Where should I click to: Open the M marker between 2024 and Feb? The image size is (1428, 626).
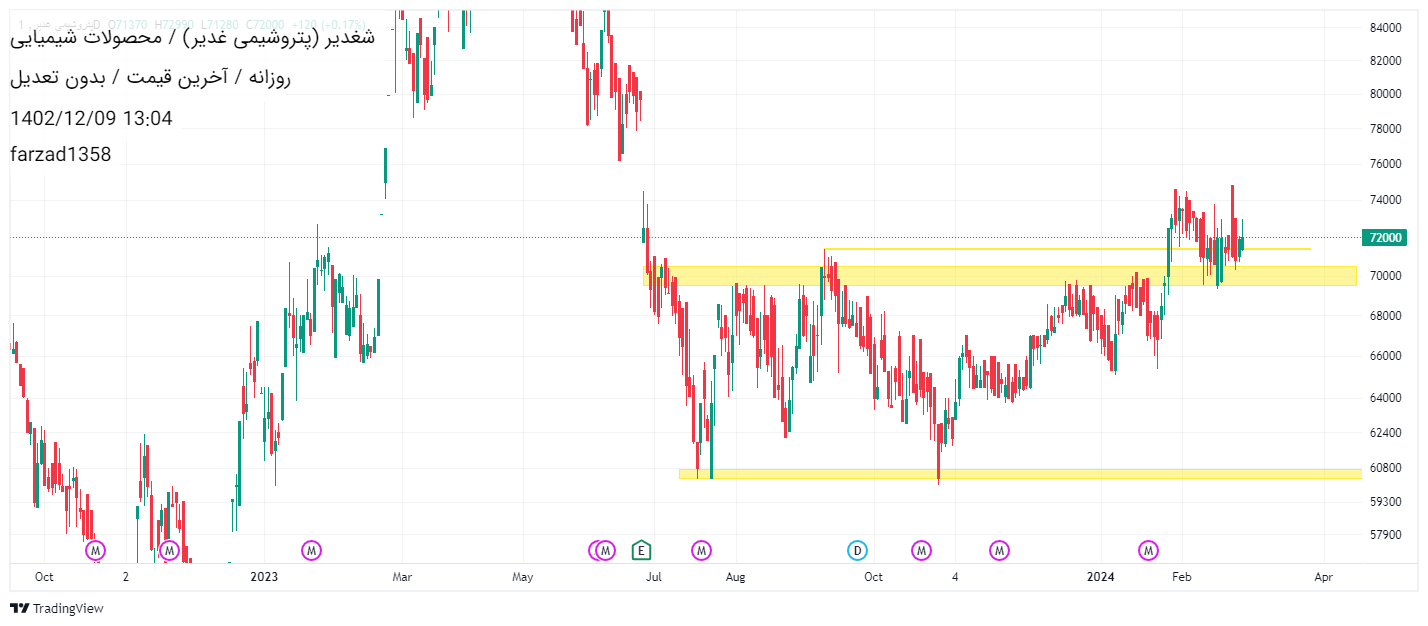[x=1149, y=550]
